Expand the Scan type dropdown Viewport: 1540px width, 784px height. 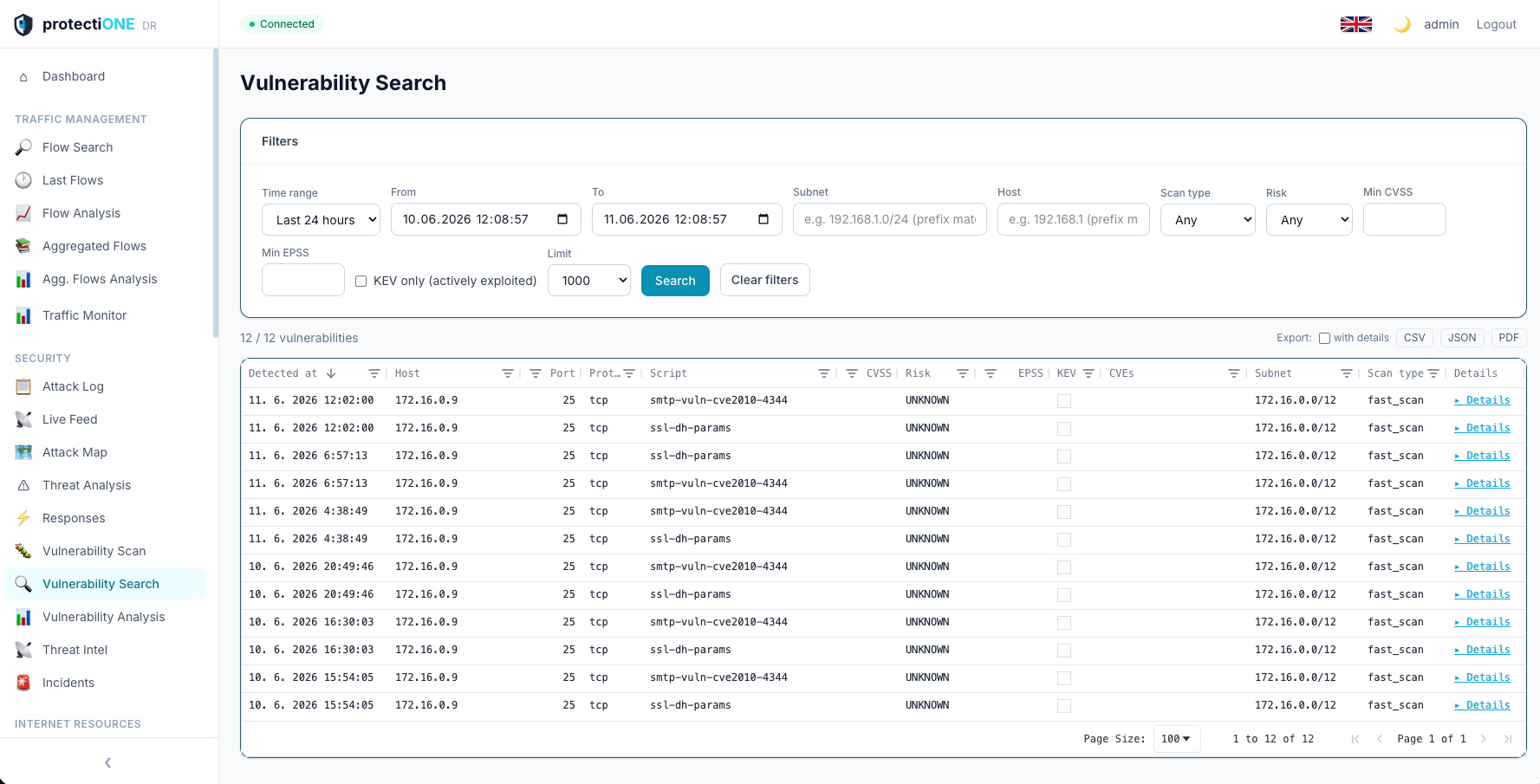1208,219
